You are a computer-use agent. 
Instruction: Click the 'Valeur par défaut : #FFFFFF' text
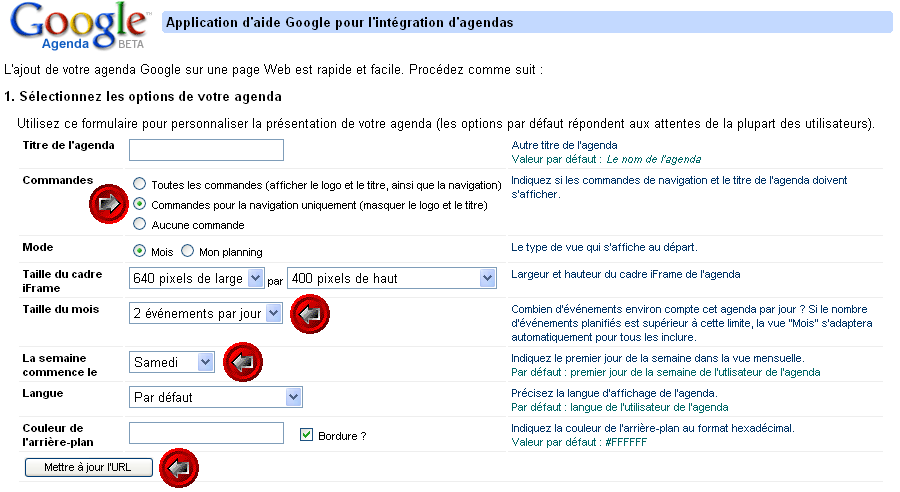tap(579, 442)
